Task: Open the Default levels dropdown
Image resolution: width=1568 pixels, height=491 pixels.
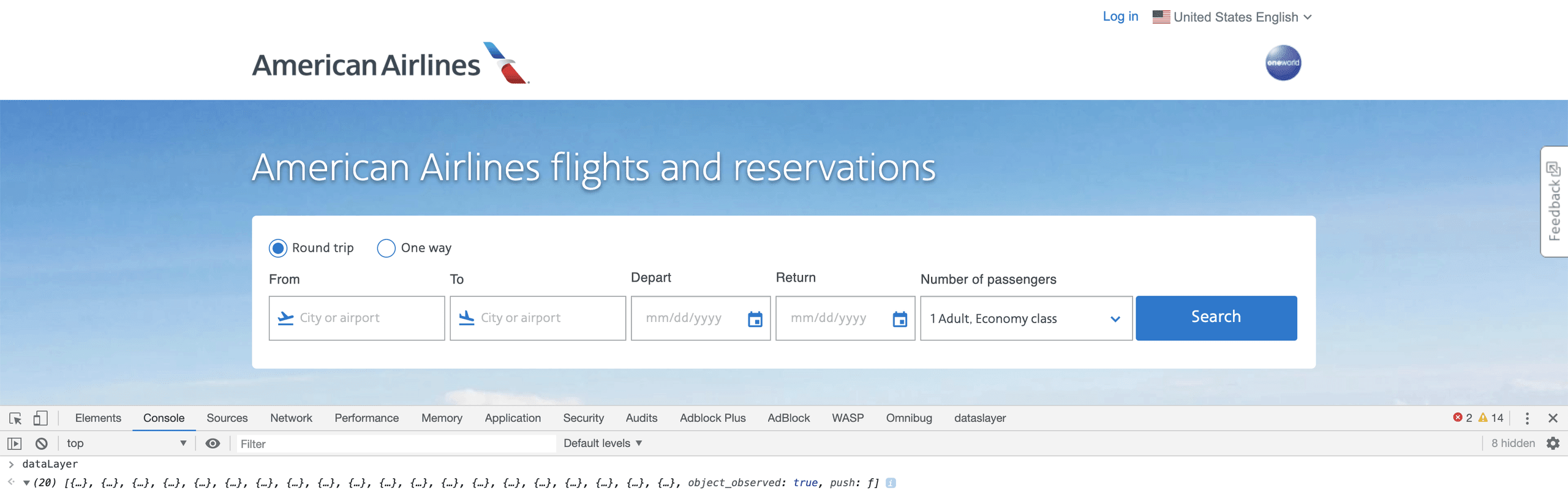Action: click(x=602, y=443)
